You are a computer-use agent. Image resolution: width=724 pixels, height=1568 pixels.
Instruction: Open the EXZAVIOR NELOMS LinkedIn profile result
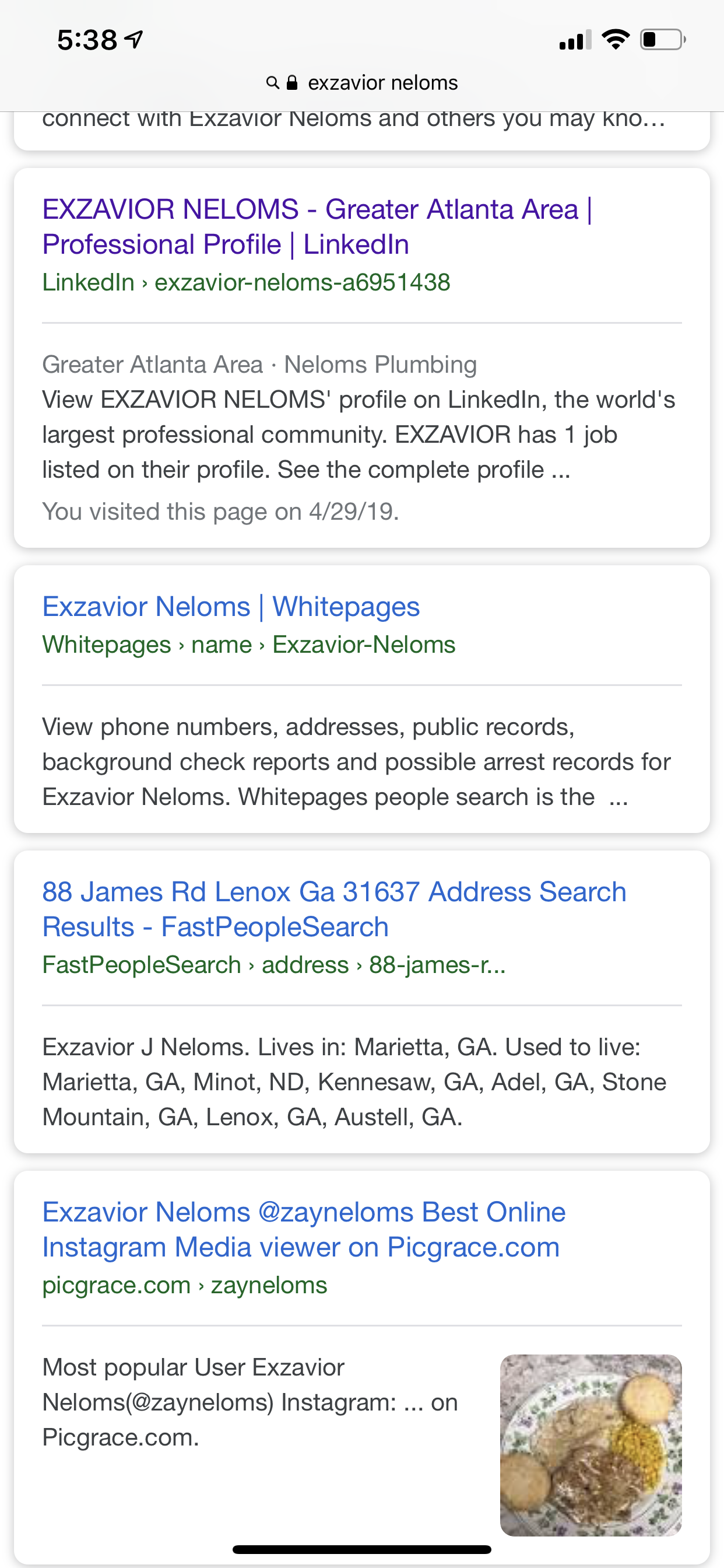click(317, 226)
